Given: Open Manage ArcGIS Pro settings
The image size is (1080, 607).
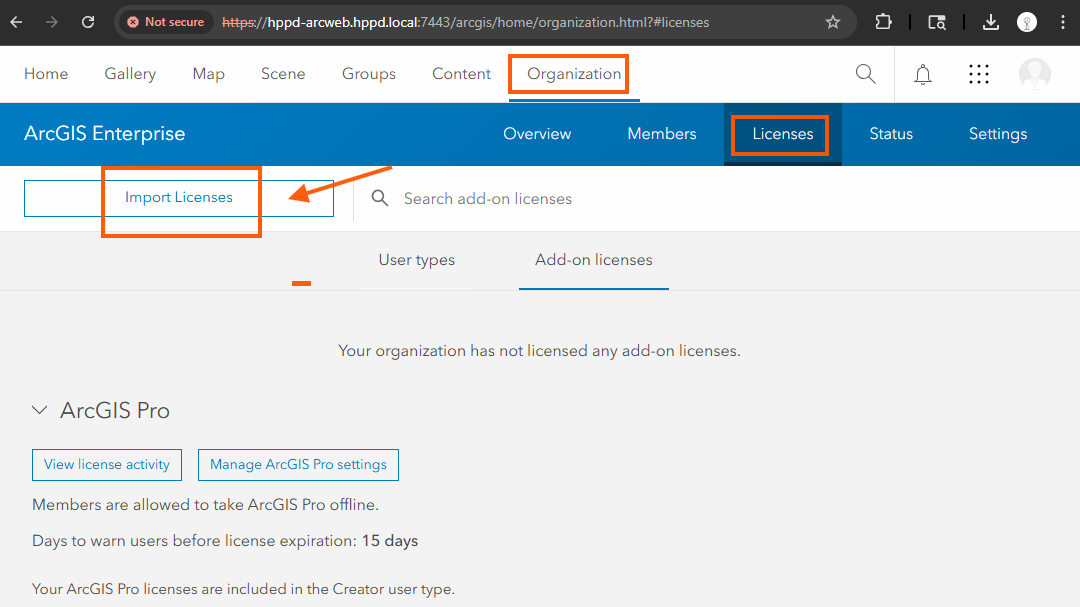Looking at the screenshot, I should click(x=298, y=465).
